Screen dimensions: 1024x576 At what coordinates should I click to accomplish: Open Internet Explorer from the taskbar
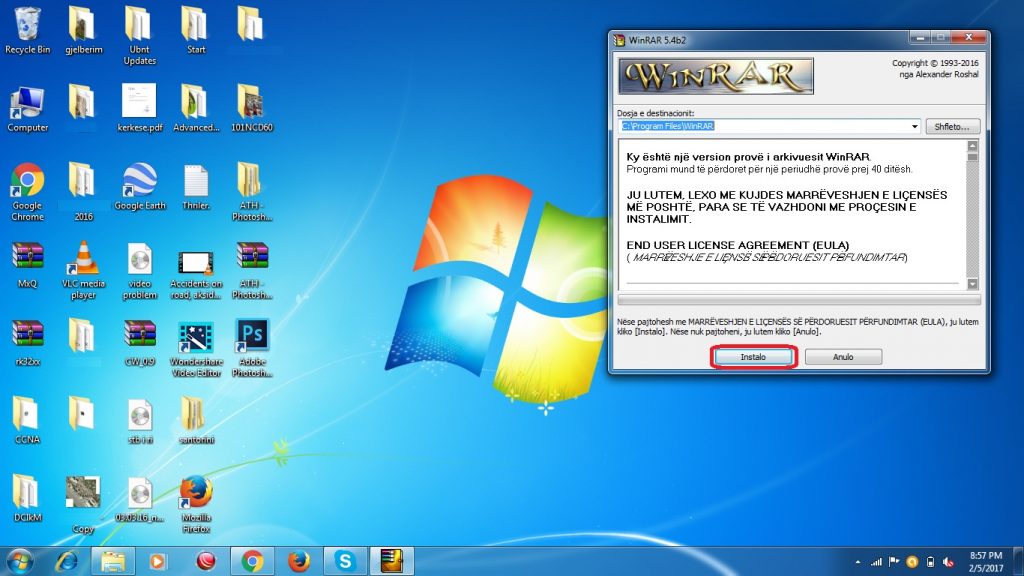[x=67, y=561]
